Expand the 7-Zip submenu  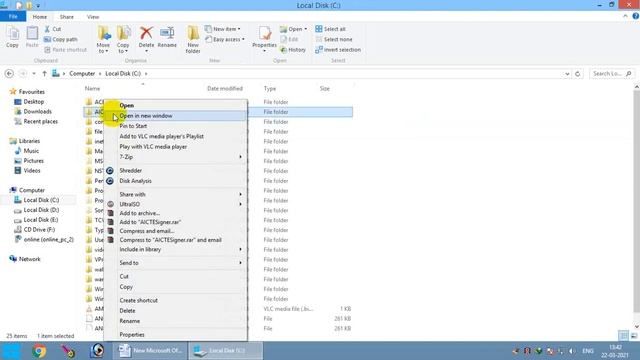pos(175,157)
